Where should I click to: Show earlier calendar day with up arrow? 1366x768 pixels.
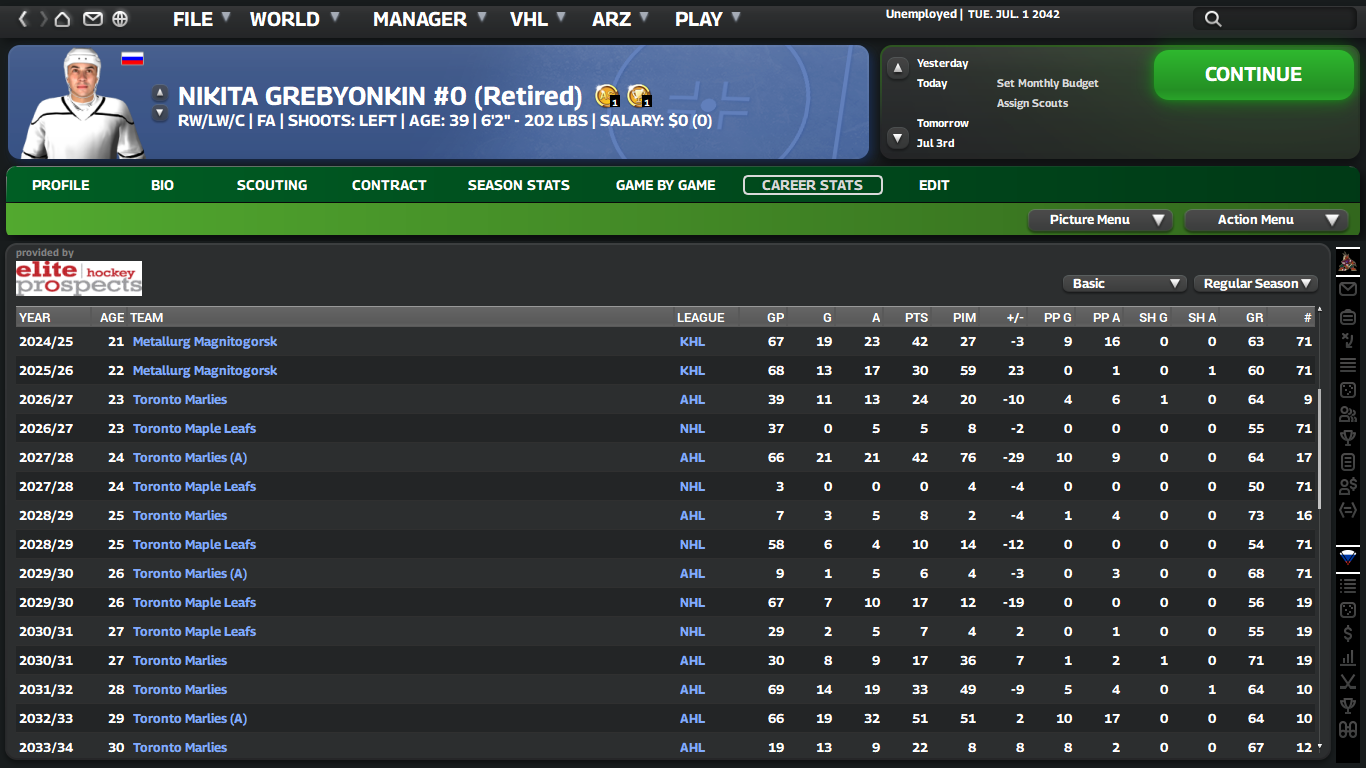coord(898,68)
